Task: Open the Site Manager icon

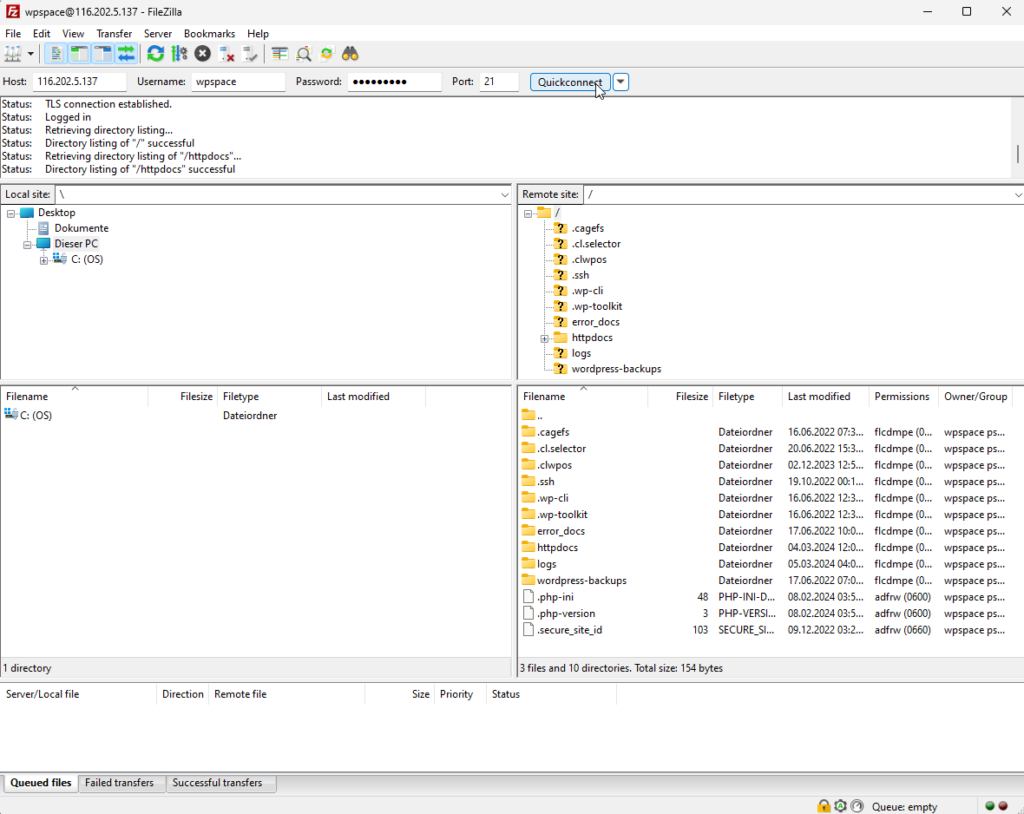Action: coord(13,54)
